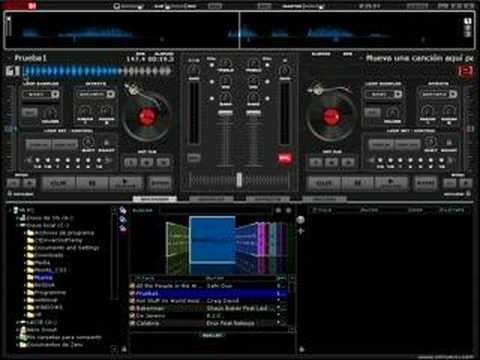This screenshot has height=360, width=480.
Task: Click the red button in mixer section
Action: pos(284,158)
